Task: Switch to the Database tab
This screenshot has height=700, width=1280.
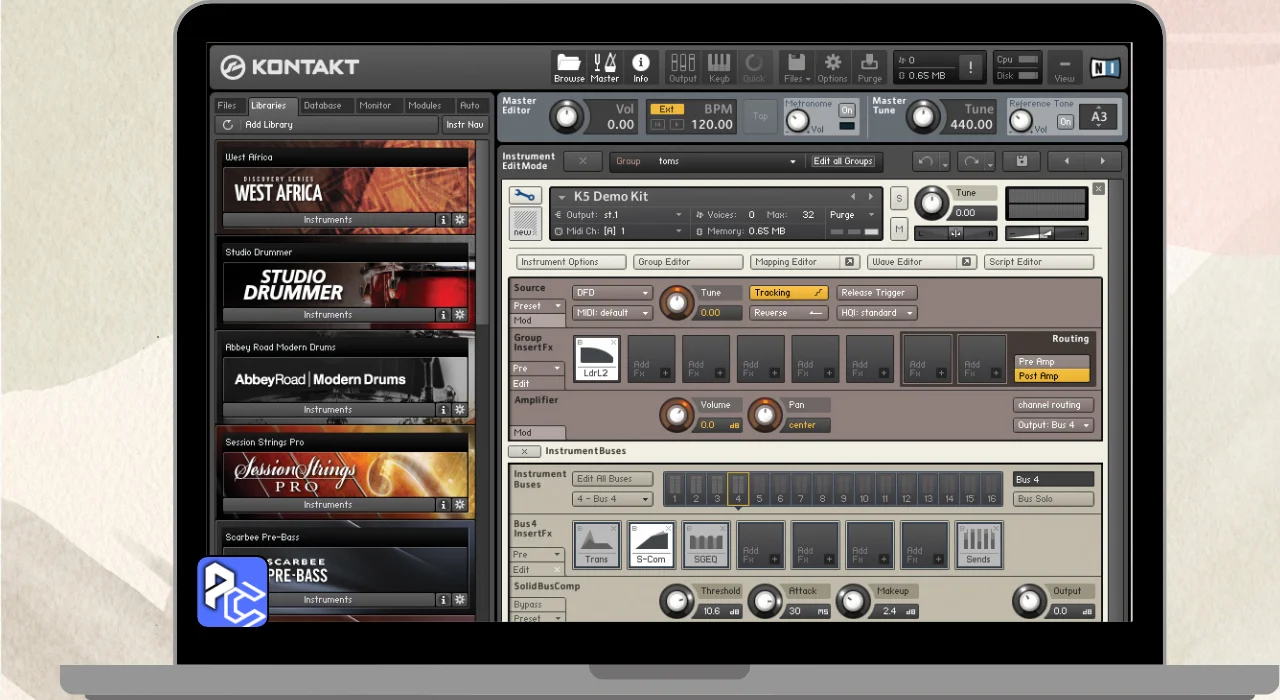Action: [x=322, y=105]
